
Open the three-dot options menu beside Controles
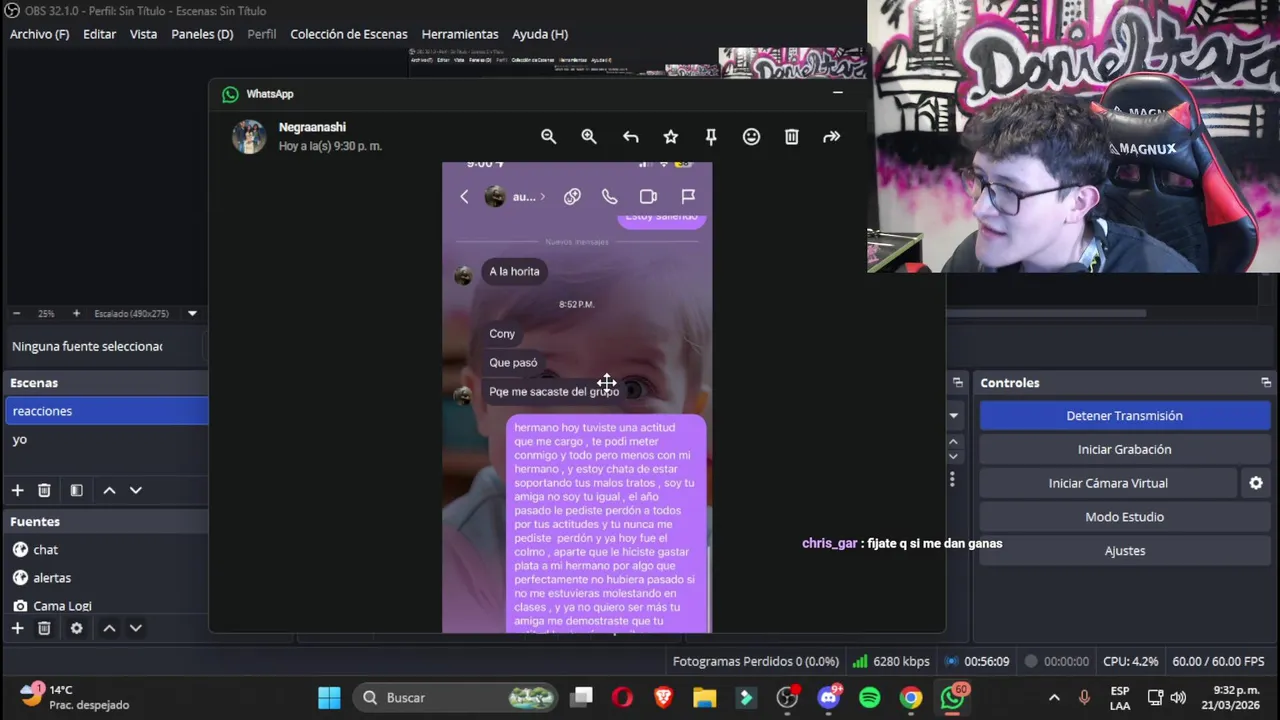[x=952, y=480]
